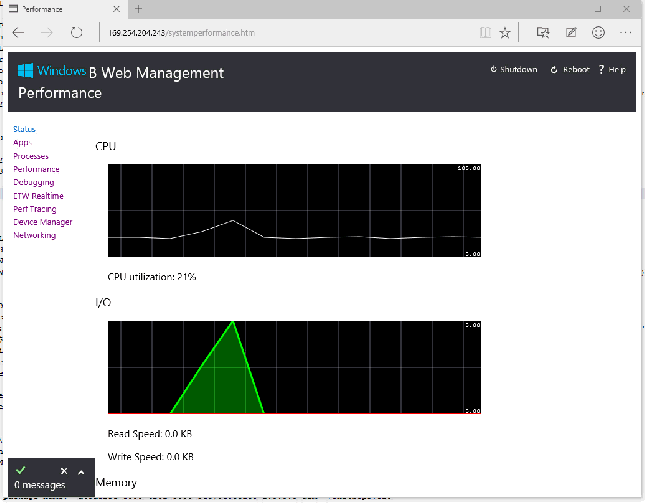Click the CPU utilization graph
The image size is (645, 503).
coord(294,211)
